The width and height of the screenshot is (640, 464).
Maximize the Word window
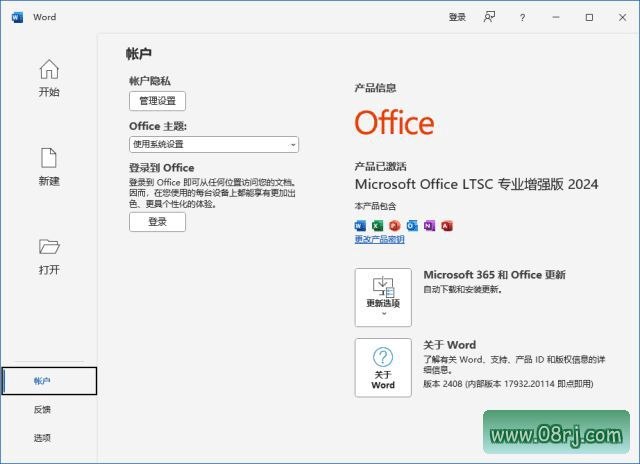(589, 17)
